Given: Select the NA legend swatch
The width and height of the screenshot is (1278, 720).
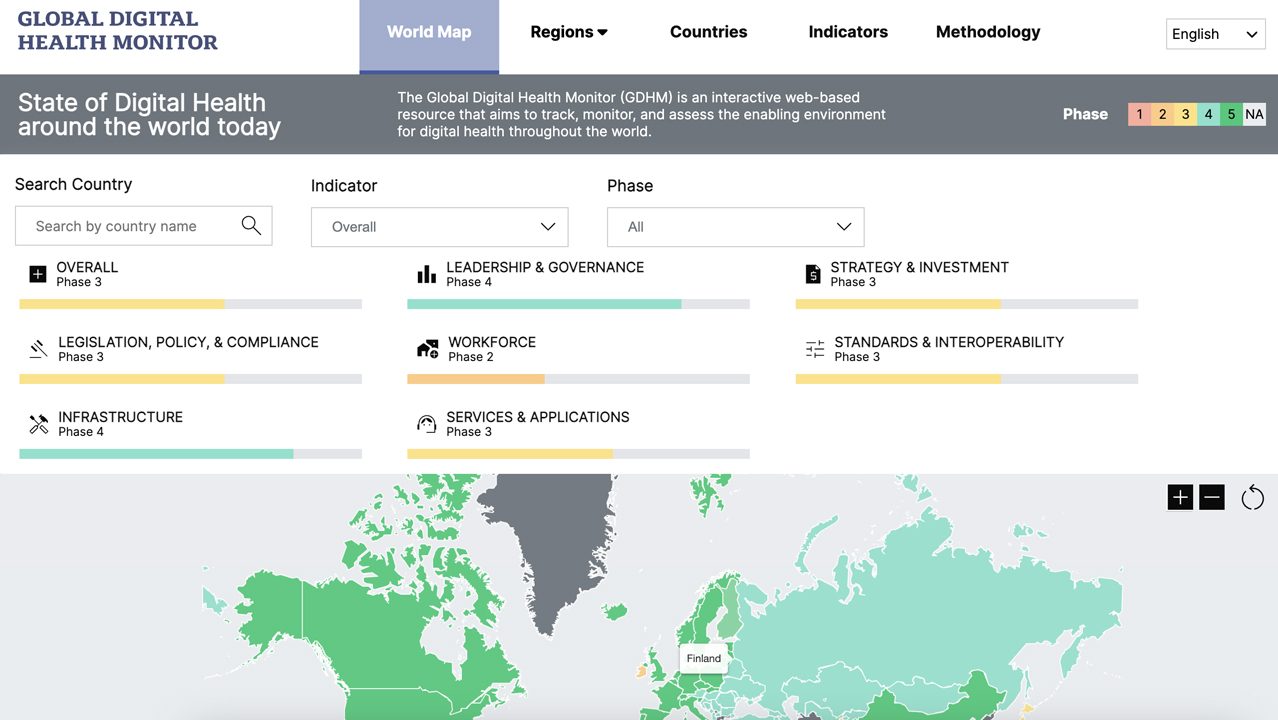Looking at the screenshot, I should tap(1254, 114).
